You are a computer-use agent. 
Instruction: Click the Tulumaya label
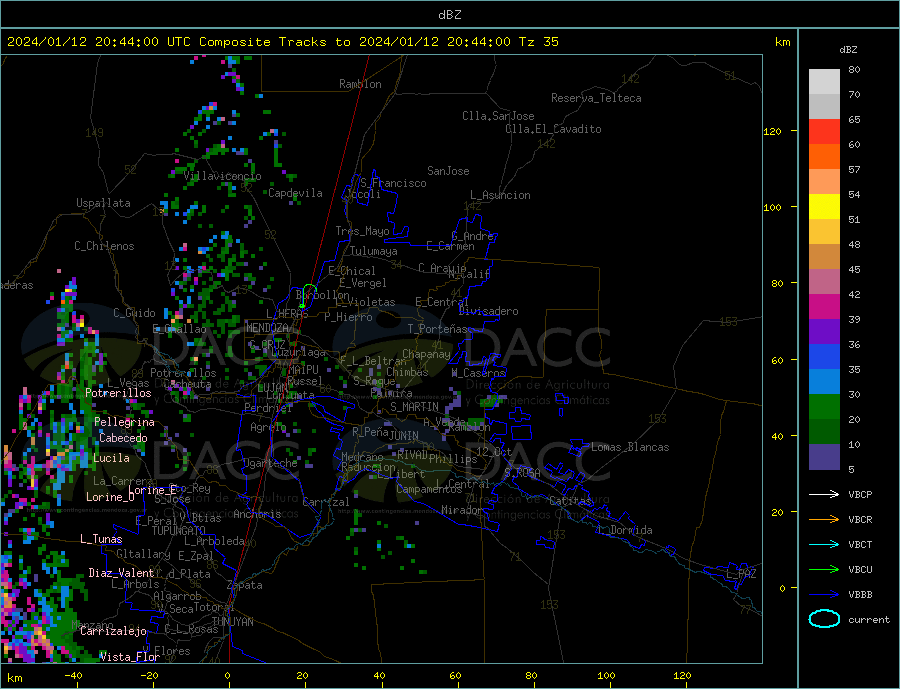[x=374, y=251]
